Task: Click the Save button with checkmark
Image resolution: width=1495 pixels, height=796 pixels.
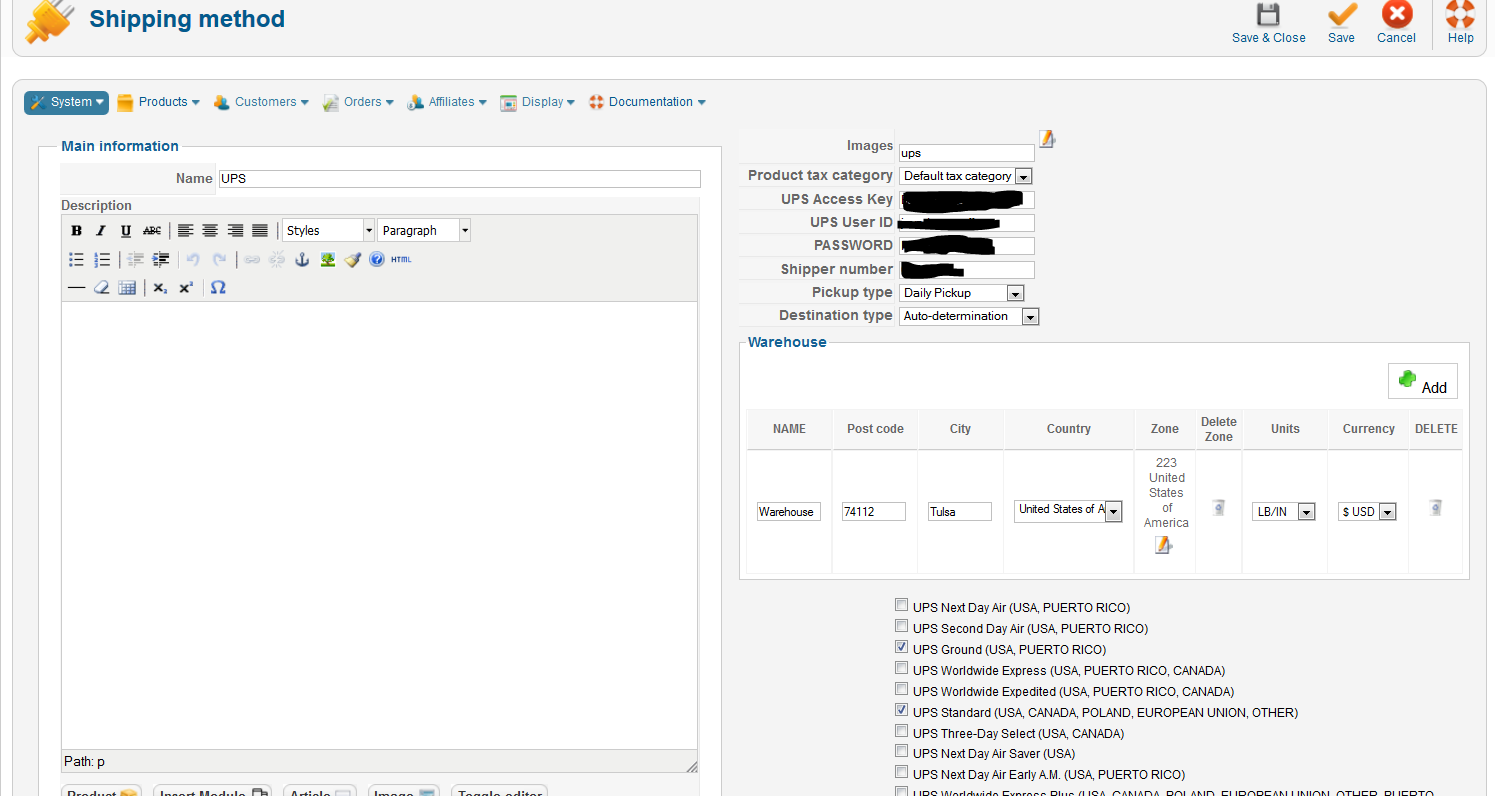Action: (x=1341, y=24)
